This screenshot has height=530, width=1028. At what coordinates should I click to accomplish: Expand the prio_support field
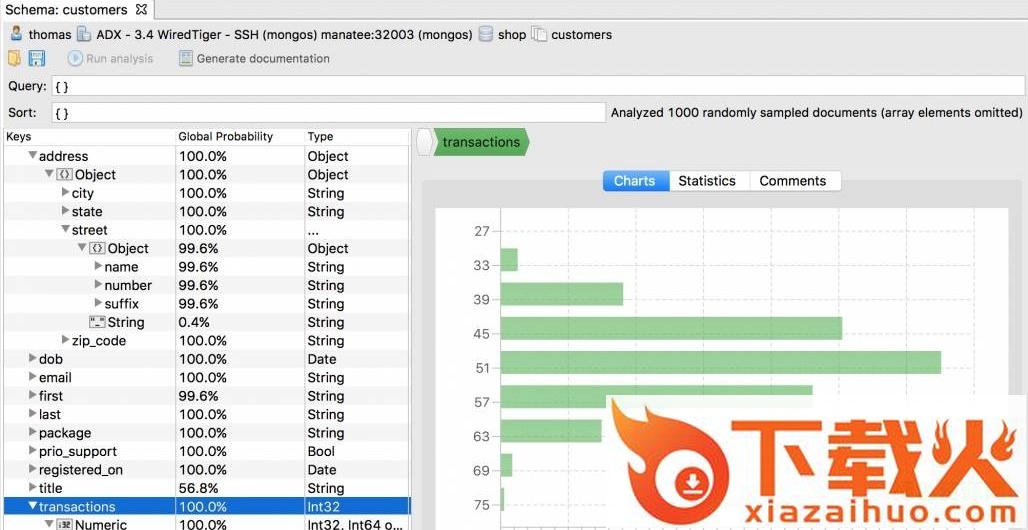33,451
